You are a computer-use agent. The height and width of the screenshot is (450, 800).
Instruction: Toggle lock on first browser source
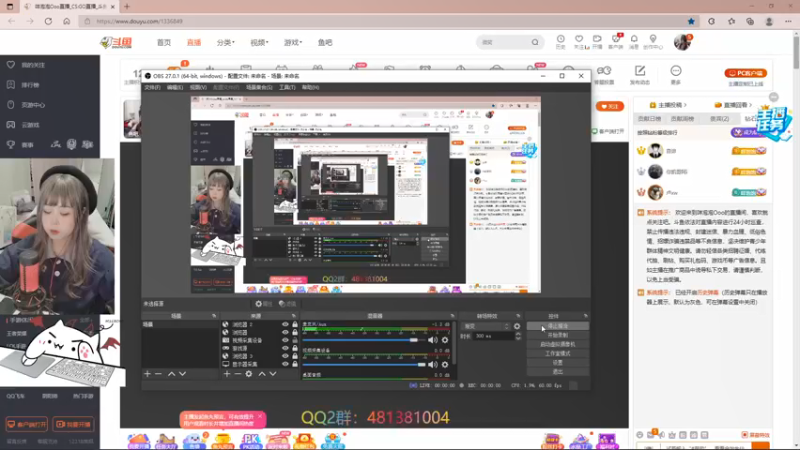(295, 324)
